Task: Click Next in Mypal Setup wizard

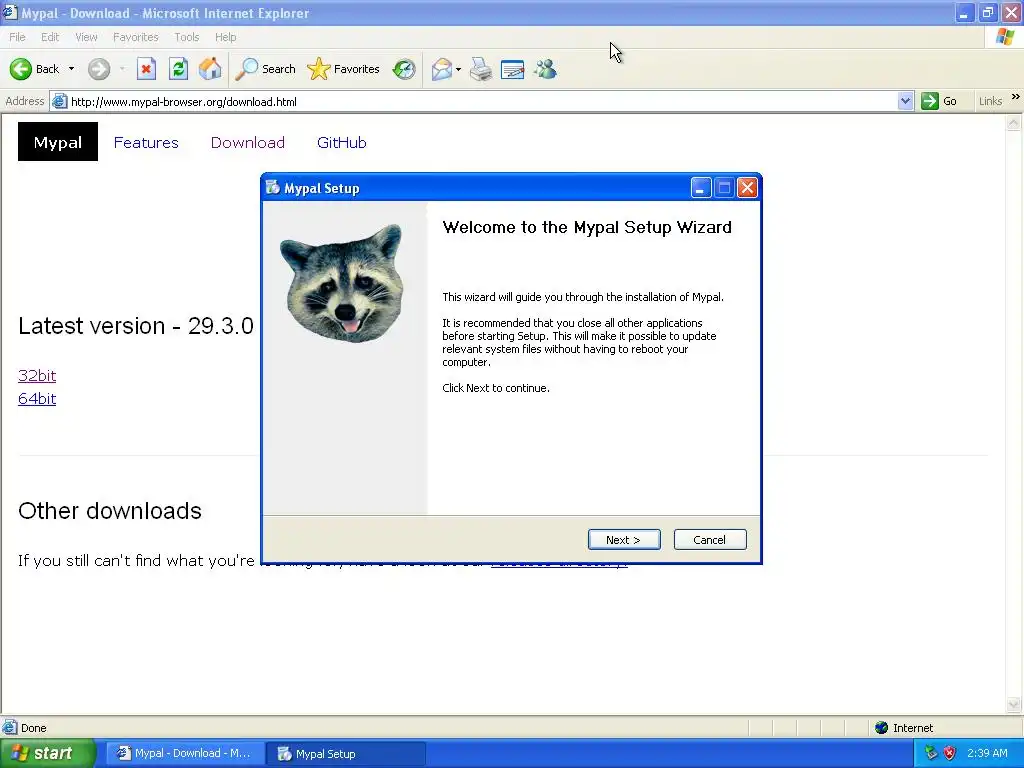Action: [624, 539]
